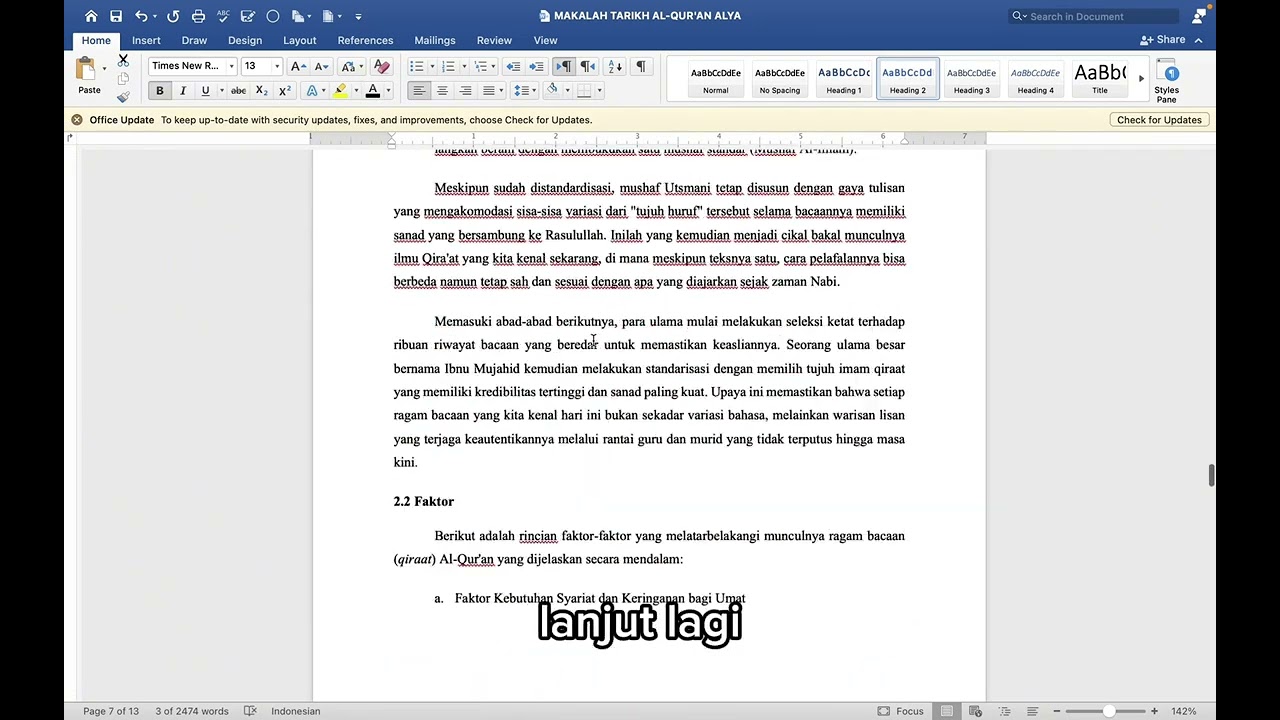Activate the Format Painter brush
Screen dimensions: 1280x720
click(x=123, y=97)
